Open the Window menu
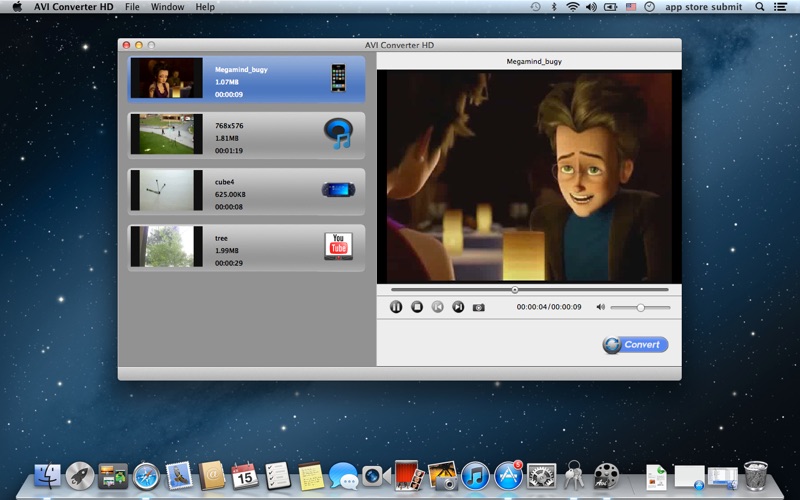800x500 pixels. [x=167, y=7]
